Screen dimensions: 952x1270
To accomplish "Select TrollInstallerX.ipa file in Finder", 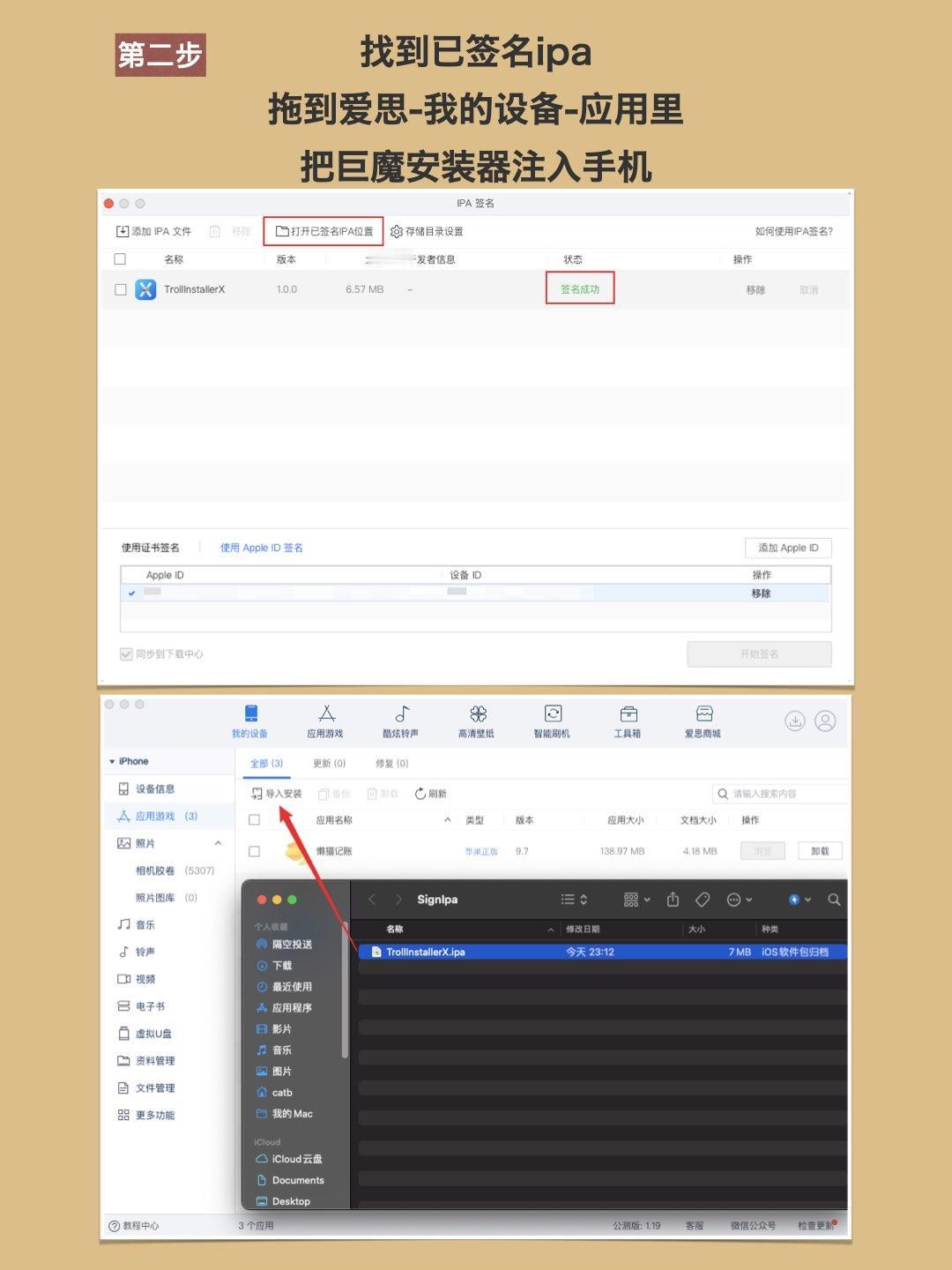I will point(603,952).
